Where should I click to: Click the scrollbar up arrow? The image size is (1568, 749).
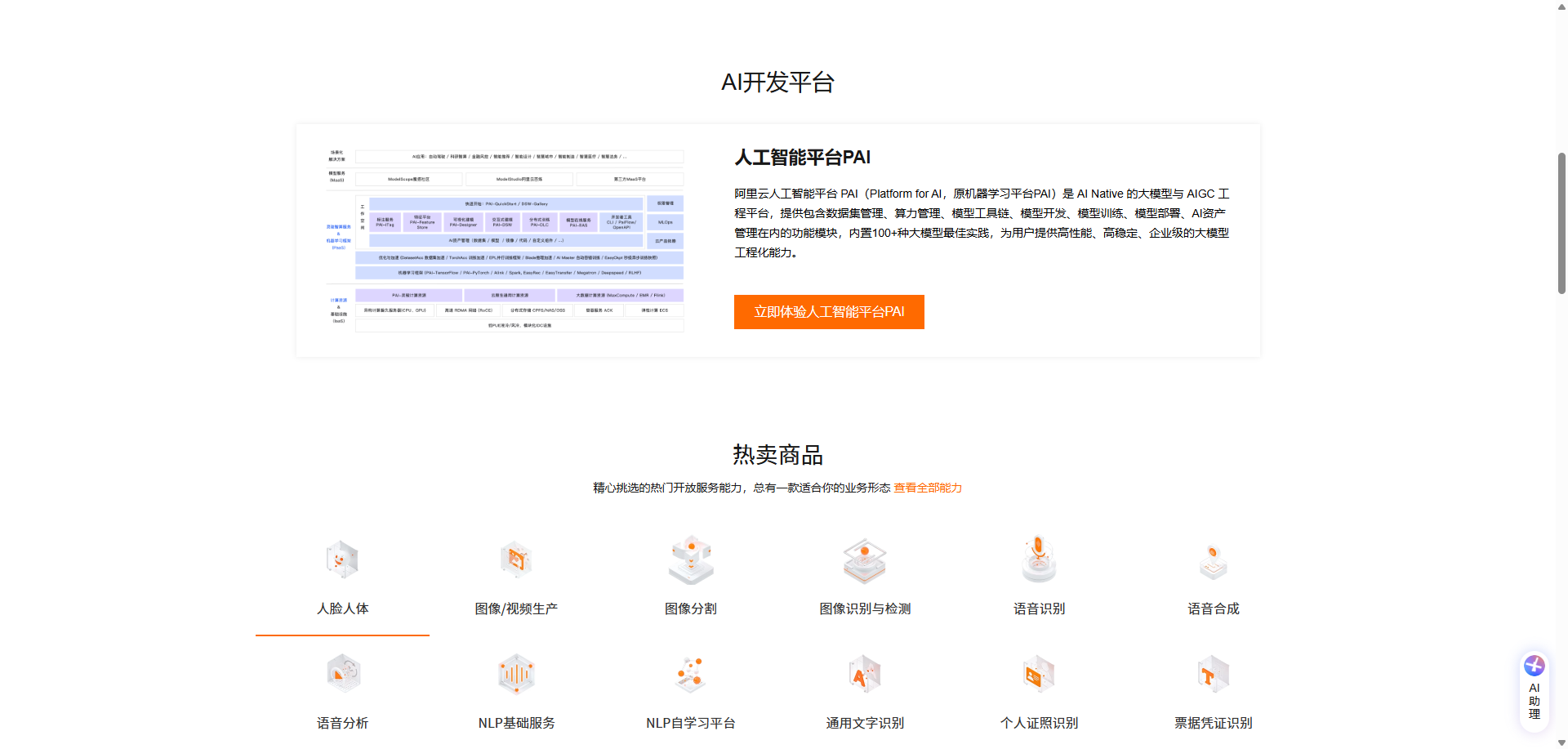tap(1561, 6)
